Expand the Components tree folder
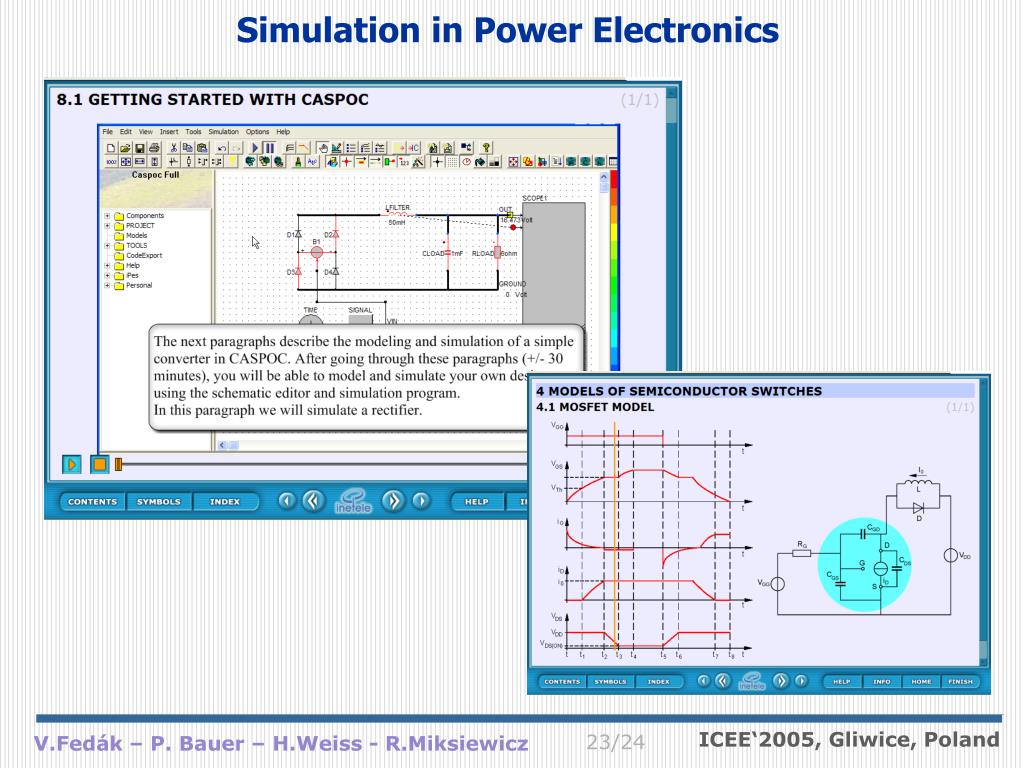The width and height of the screenshot is (1024, 768). [x=107, y=216]
